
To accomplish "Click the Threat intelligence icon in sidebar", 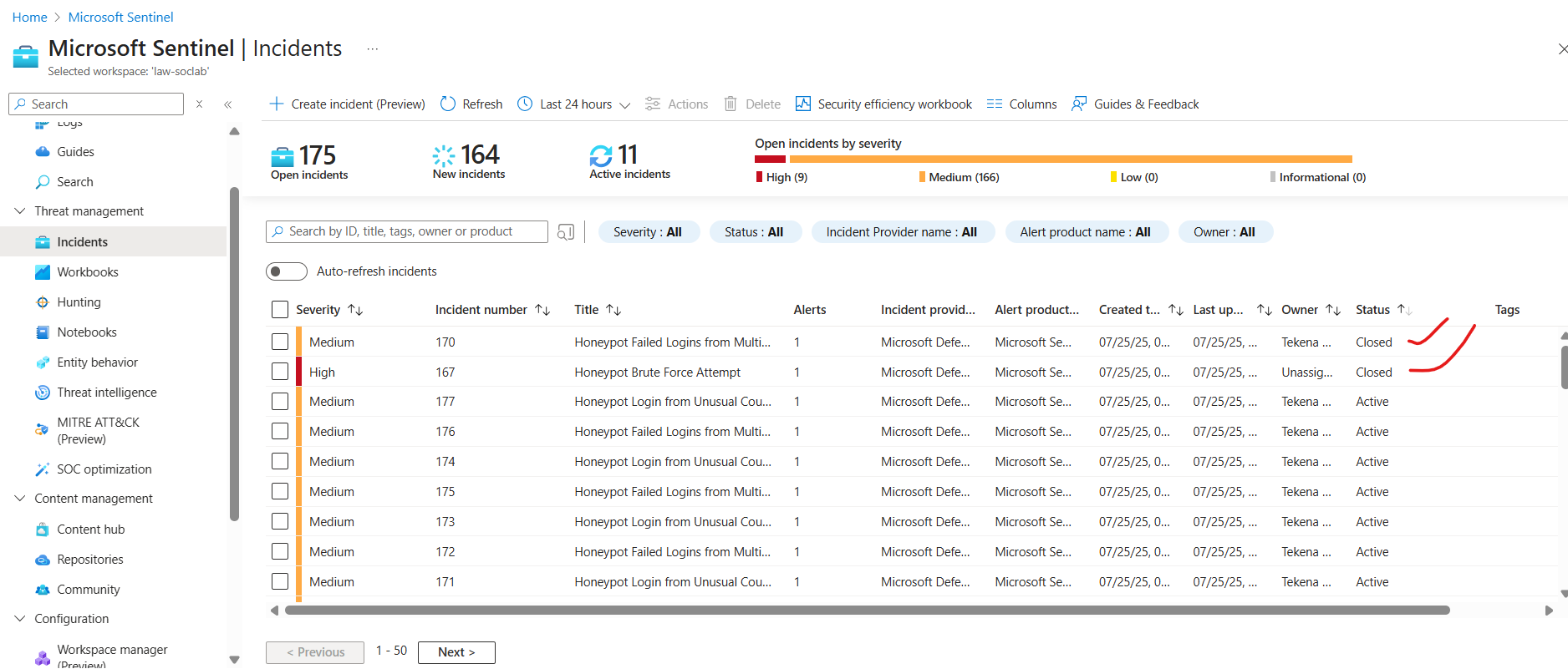I will (x=43, y=393).
